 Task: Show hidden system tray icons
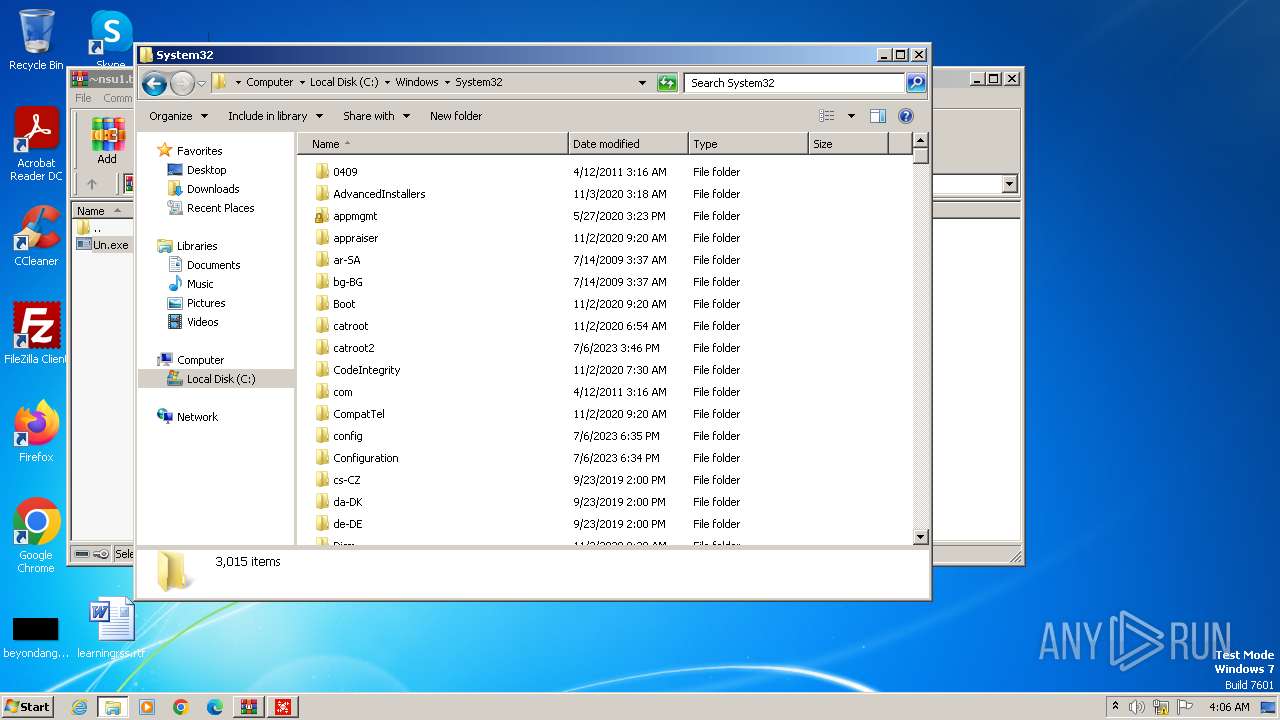1115,707
